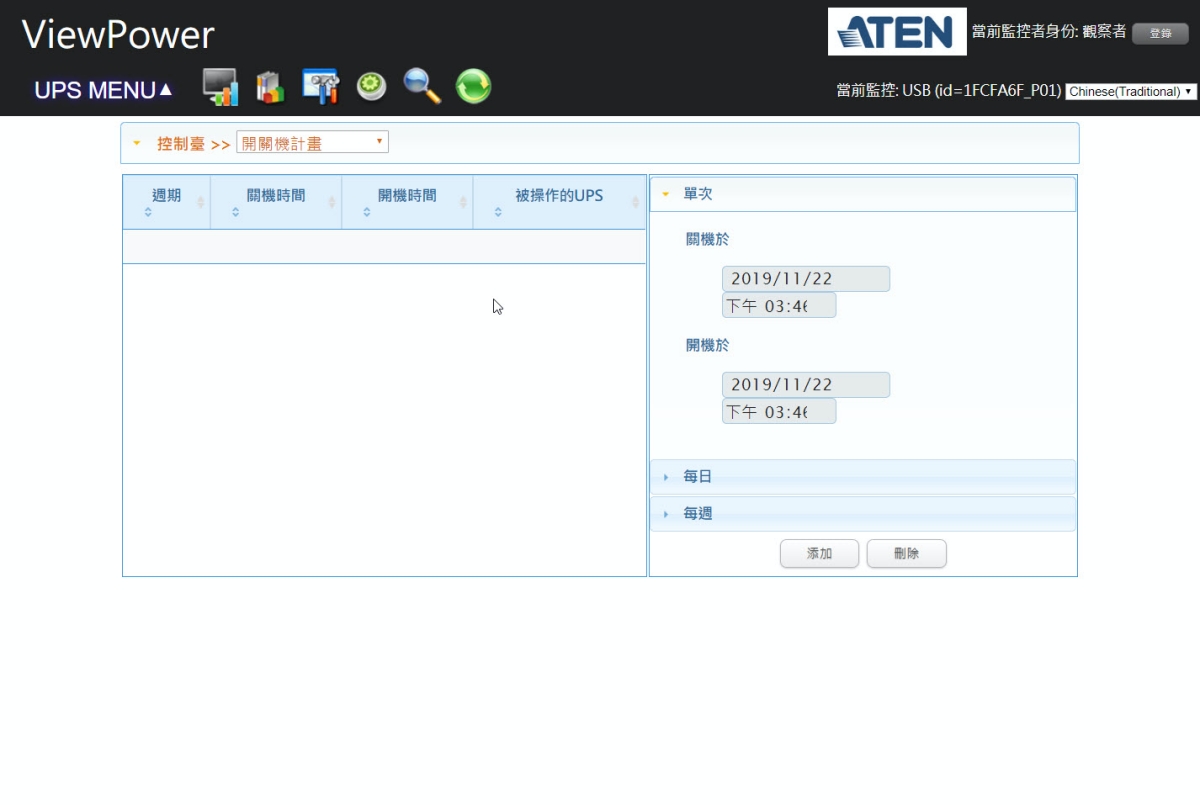Screen dimensions: 1200x805
Task: Sort by the 週期 column arrows
Action: [x=148, y=212]
